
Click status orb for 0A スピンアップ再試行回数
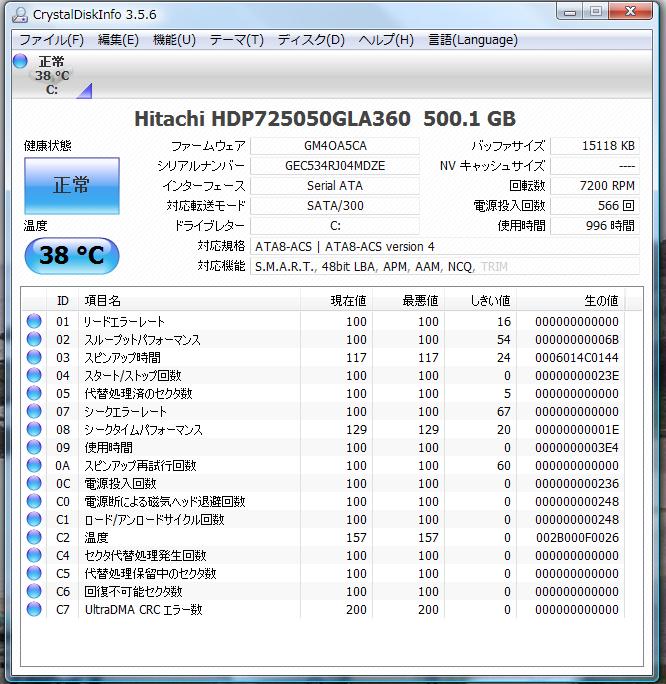tap(34, 465)
